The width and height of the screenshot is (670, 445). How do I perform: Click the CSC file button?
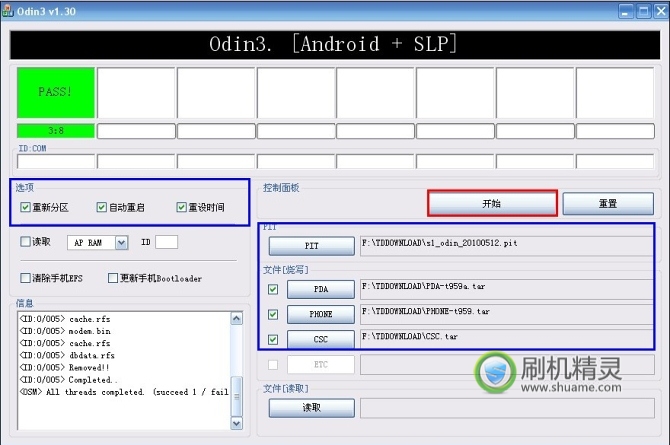pyautogui.click(x=320, y=339)
